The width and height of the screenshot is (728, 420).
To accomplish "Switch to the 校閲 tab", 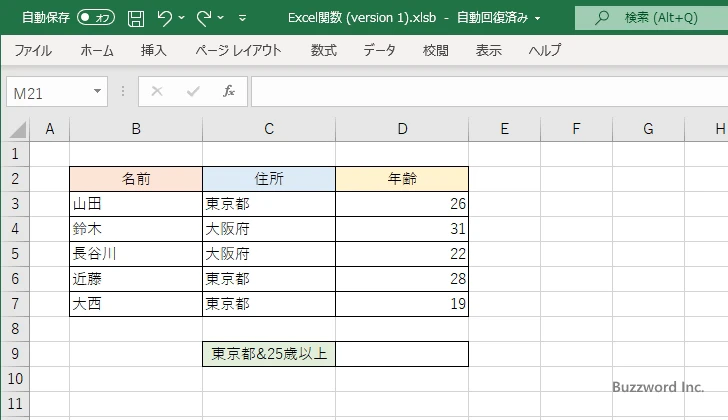I will (436, 50).
